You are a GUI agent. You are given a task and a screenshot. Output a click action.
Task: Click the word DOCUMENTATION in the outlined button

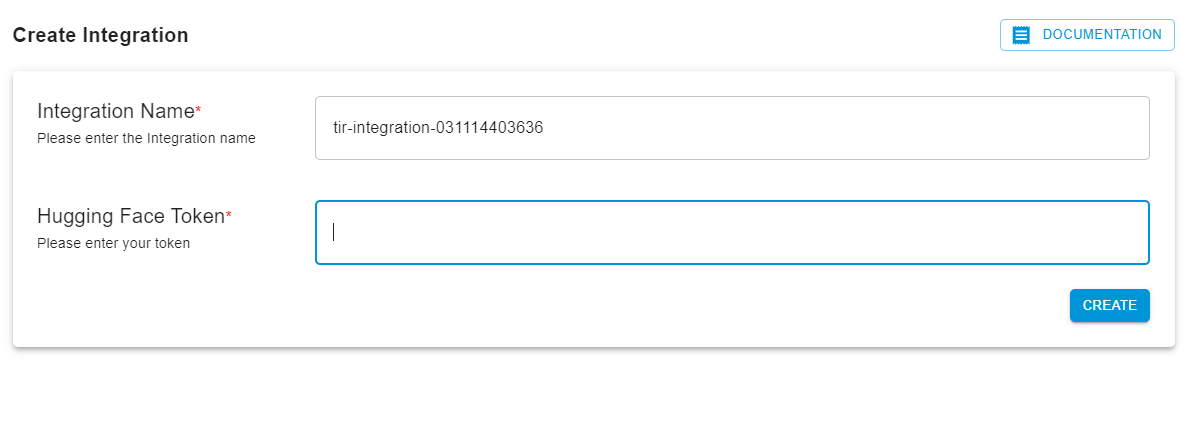tap(1102, 35)
